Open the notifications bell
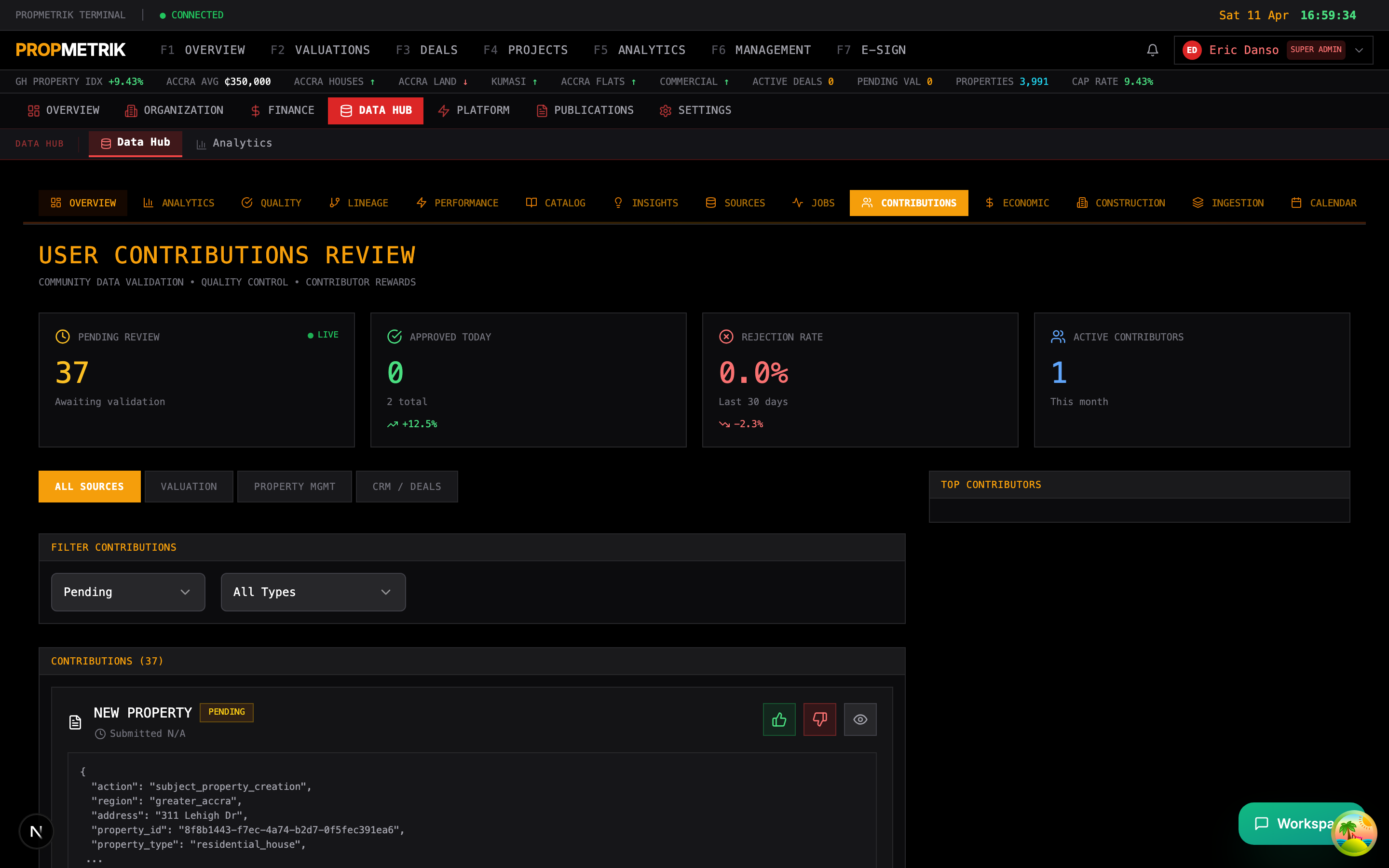1389x868 pixels. point(1152,50)
